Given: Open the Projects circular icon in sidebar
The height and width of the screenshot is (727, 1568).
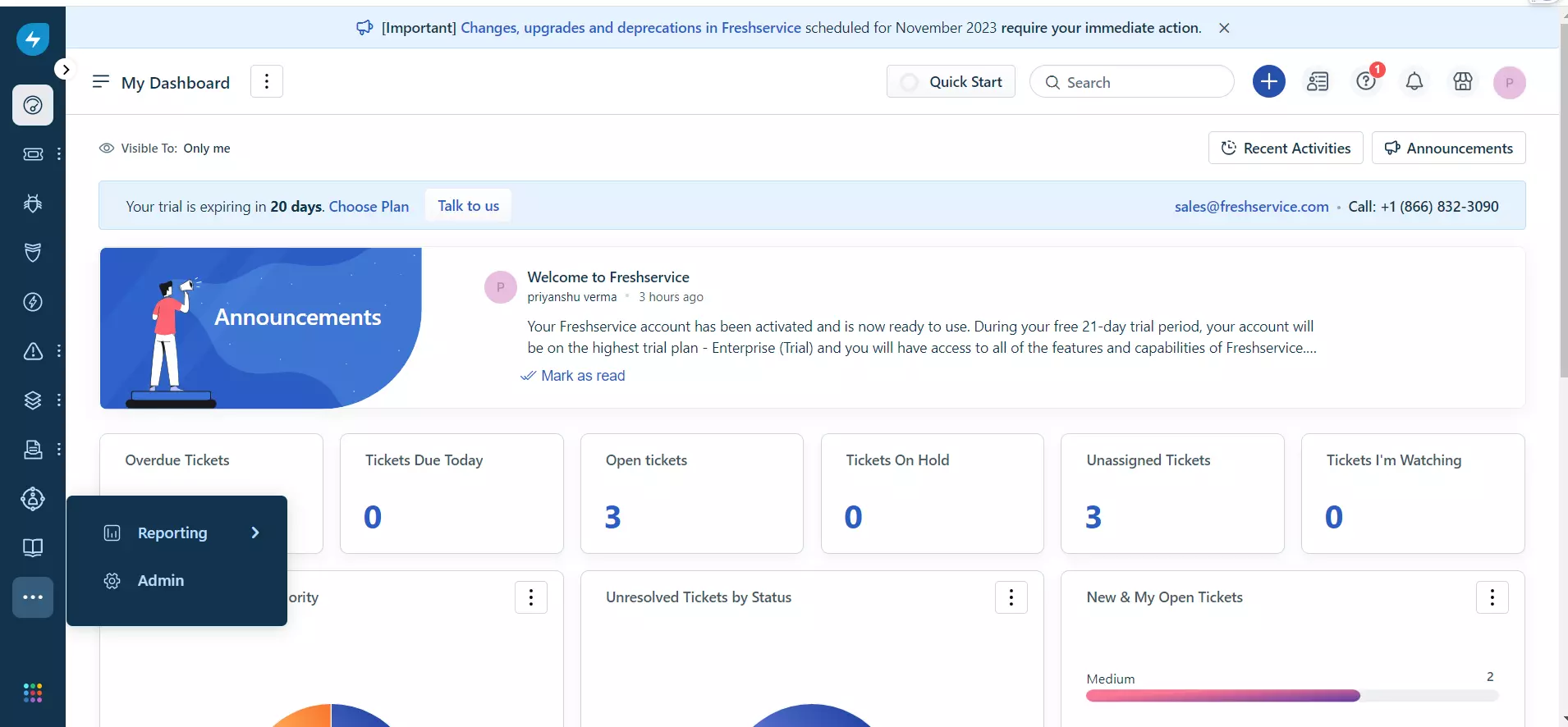Looking at the screenshot, I should pyautogui.click(x=33, y=499).
